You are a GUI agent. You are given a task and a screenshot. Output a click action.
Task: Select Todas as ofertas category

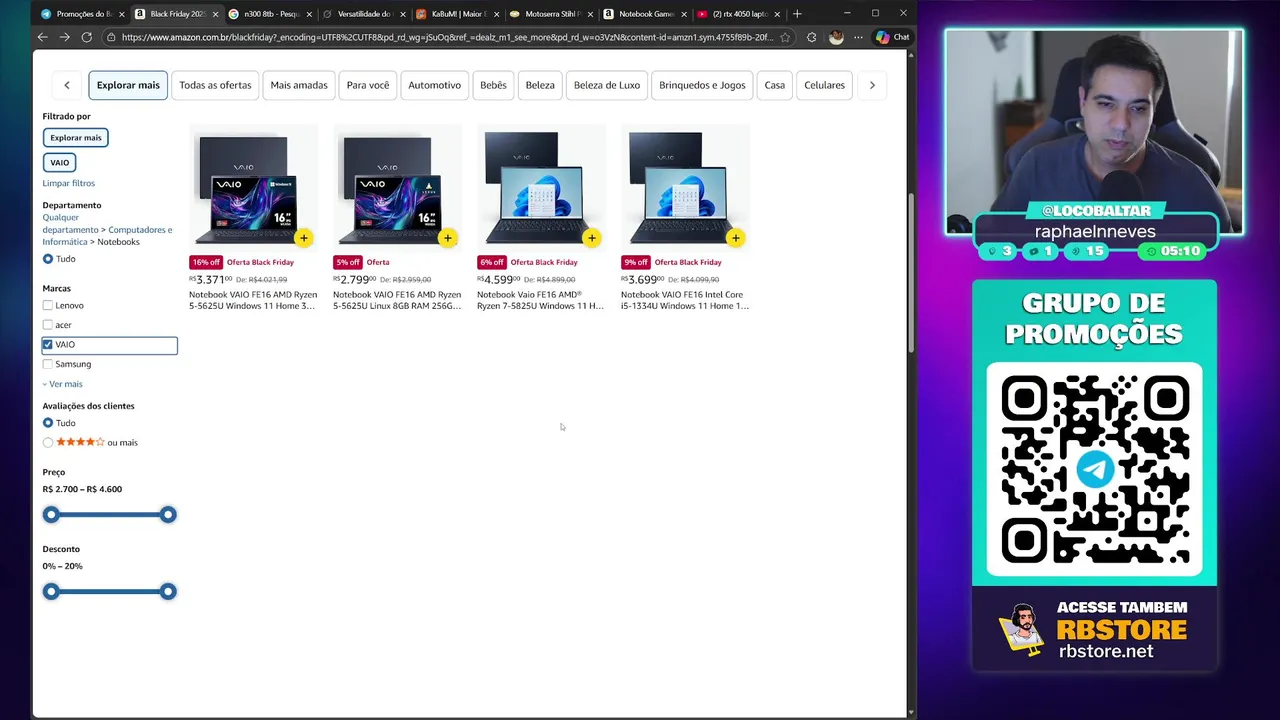pyautogui.click(x=215, y=85)
